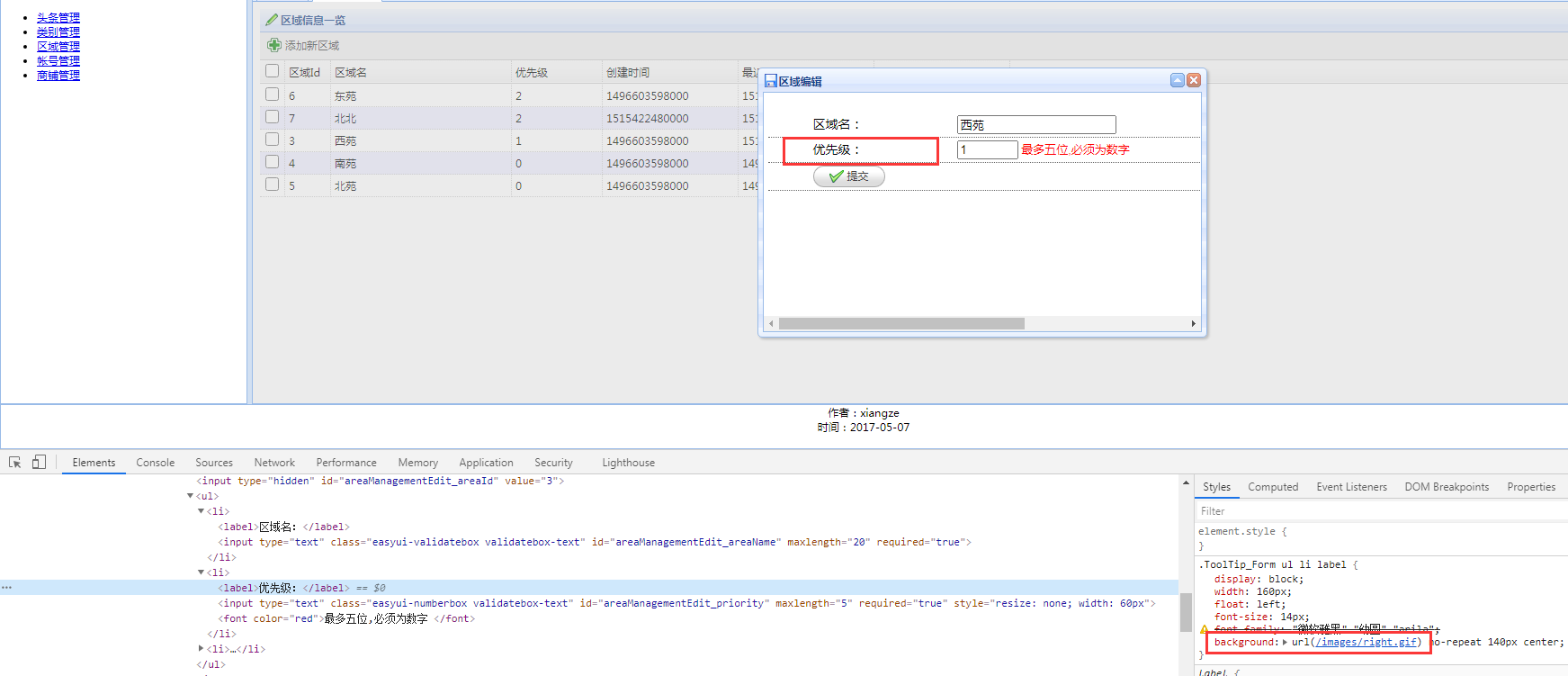Open the Performance tab

tap(346, 463)
